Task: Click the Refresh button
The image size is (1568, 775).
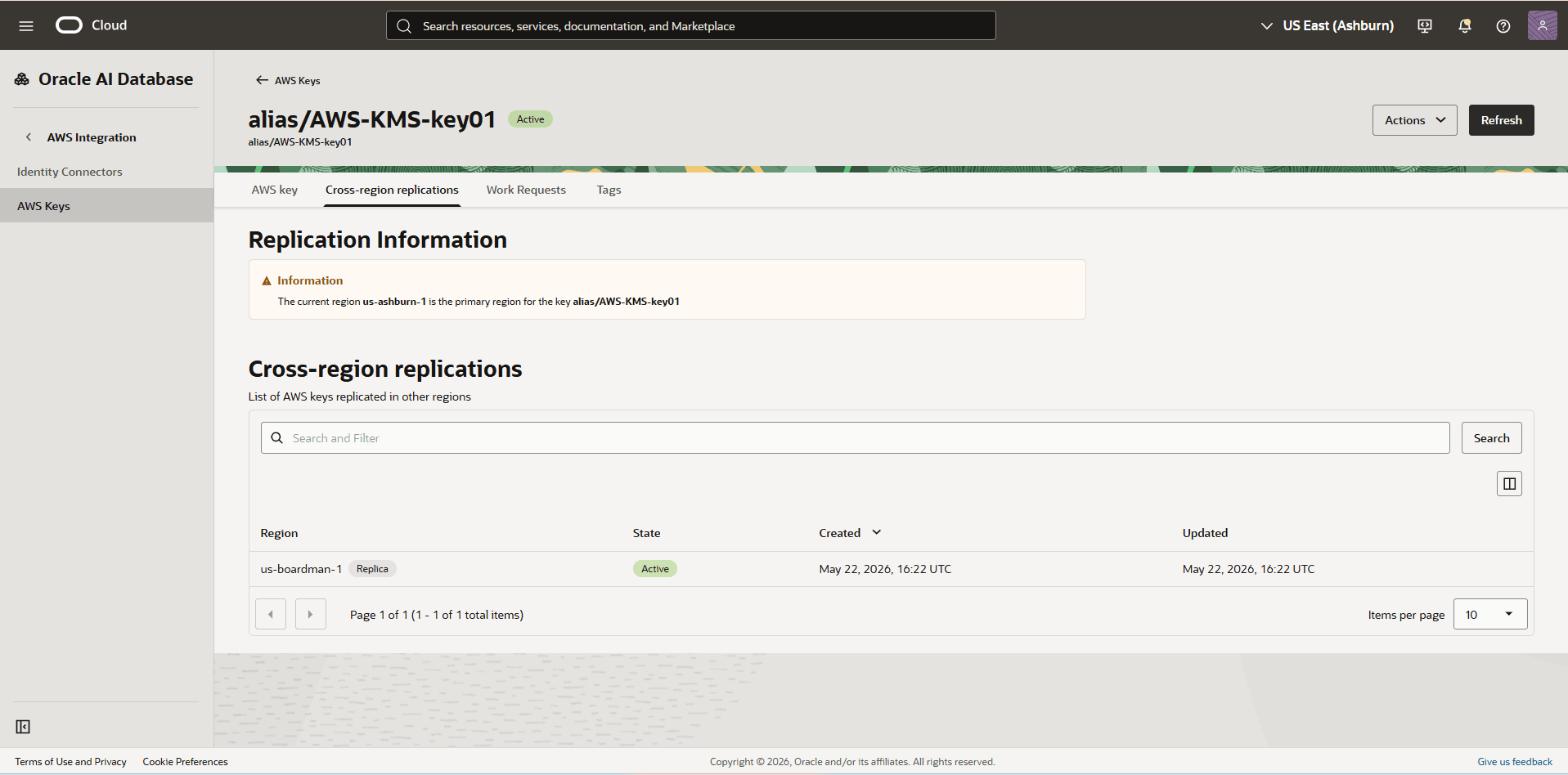Action: pyautogui.click(x=1501, y=120)
